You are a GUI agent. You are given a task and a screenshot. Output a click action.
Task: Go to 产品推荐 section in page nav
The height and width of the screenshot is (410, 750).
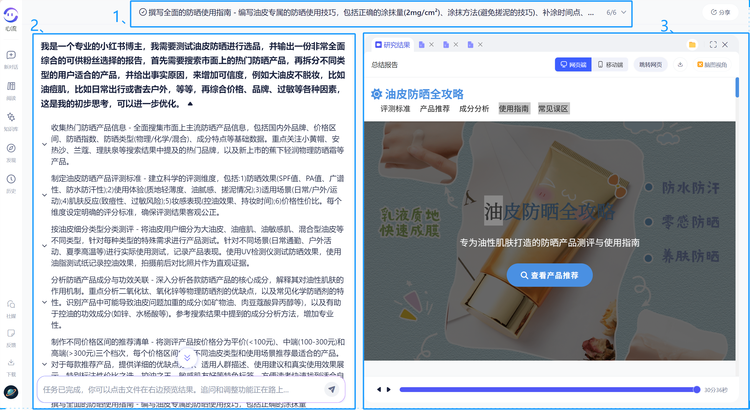434,109
